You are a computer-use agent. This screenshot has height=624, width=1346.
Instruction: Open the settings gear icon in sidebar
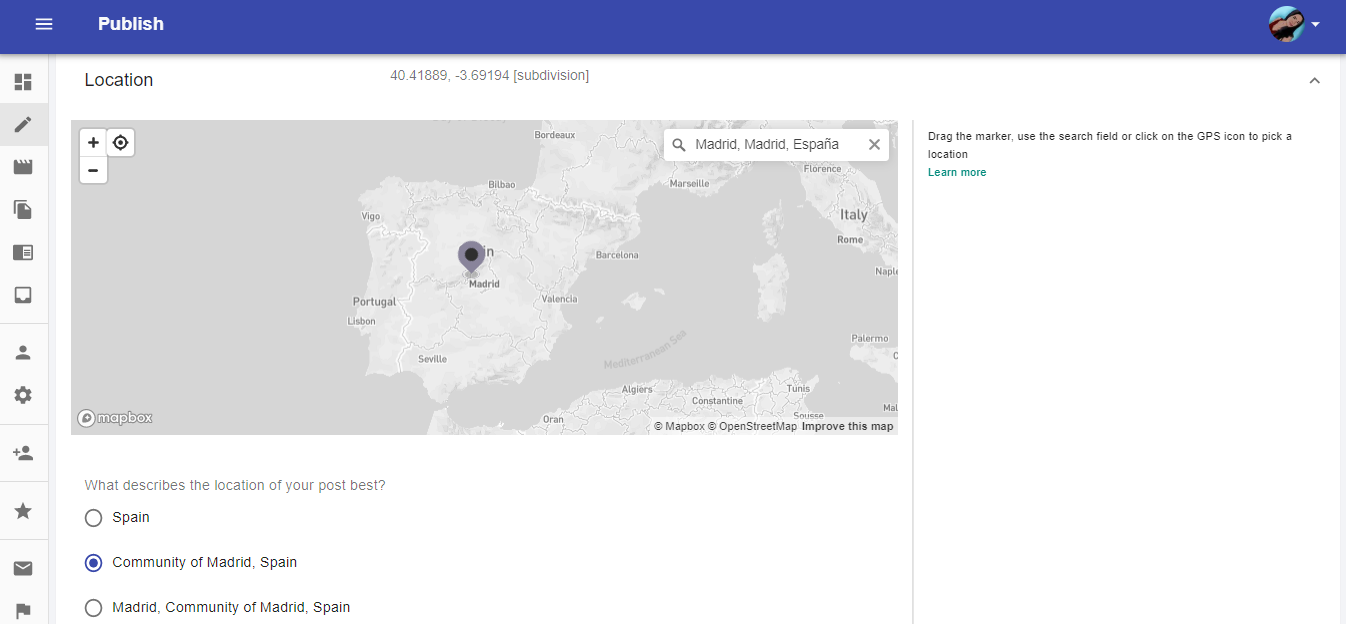click(23, 395)
